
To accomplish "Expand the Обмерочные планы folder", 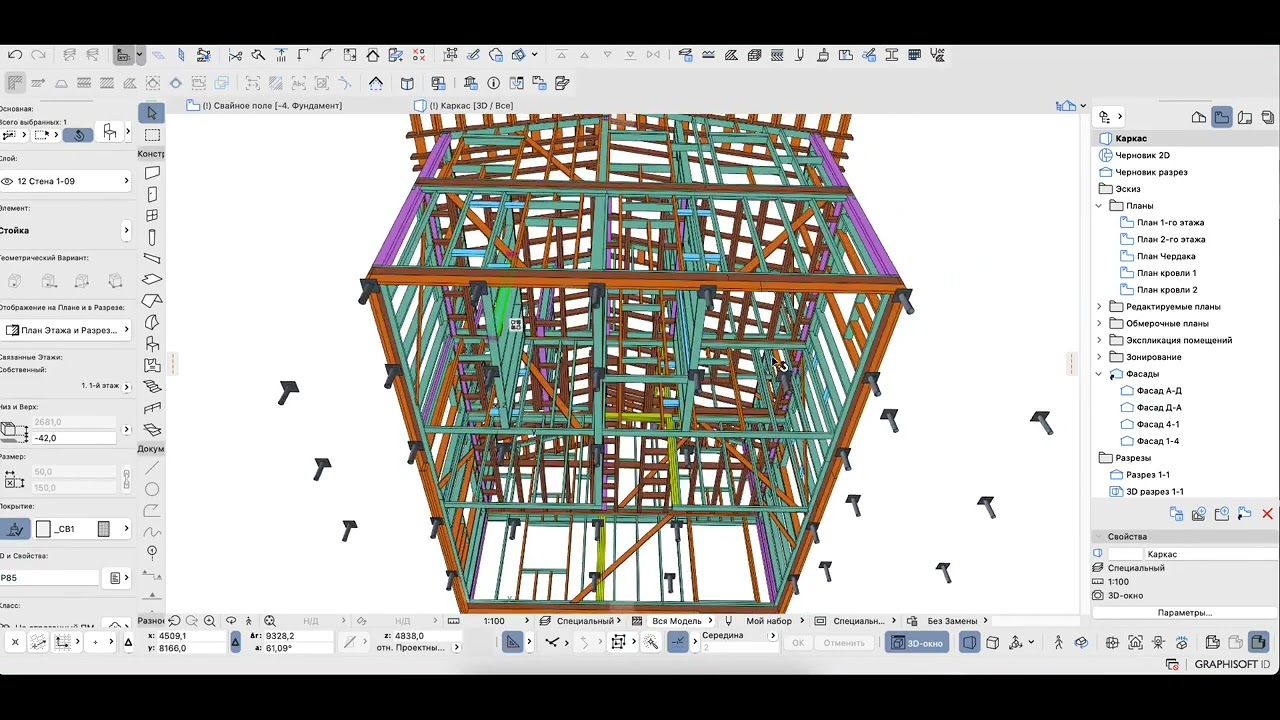I will pos(1099,324).
